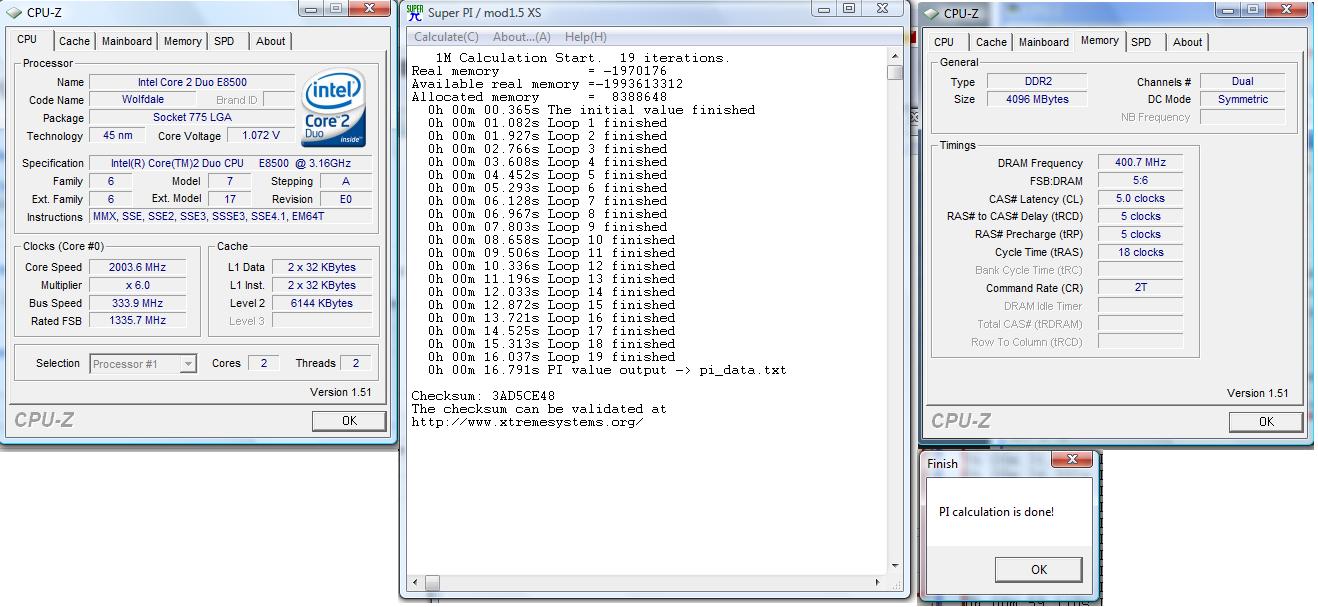The image size is (1318, 607).
Task: Click OK in the left CPU-Z window
Action: click(x=349, y=421)
